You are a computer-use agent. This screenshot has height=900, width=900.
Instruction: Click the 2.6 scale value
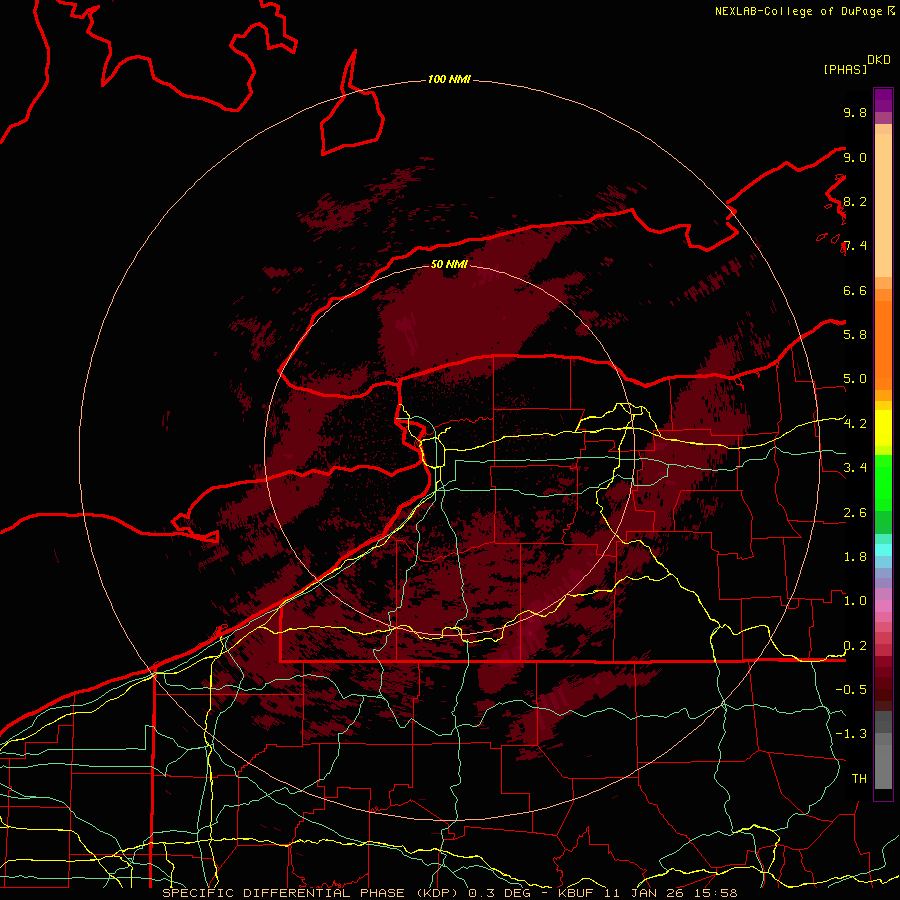click(x=855, y=513)
